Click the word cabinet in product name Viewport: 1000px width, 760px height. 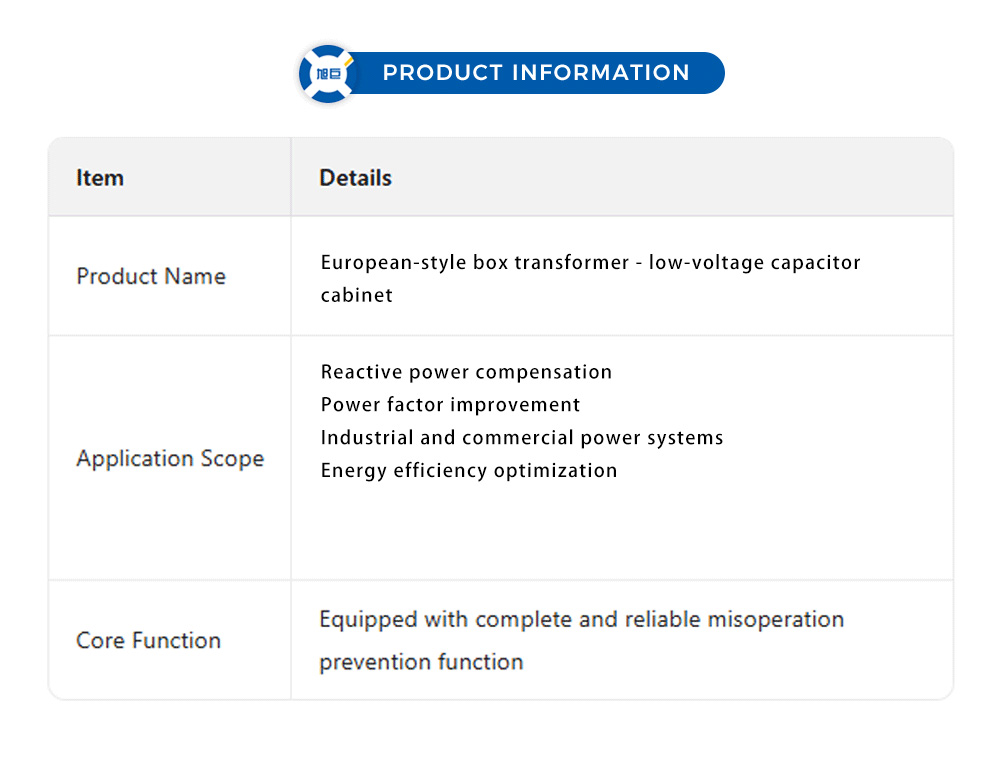click(356, 295)
